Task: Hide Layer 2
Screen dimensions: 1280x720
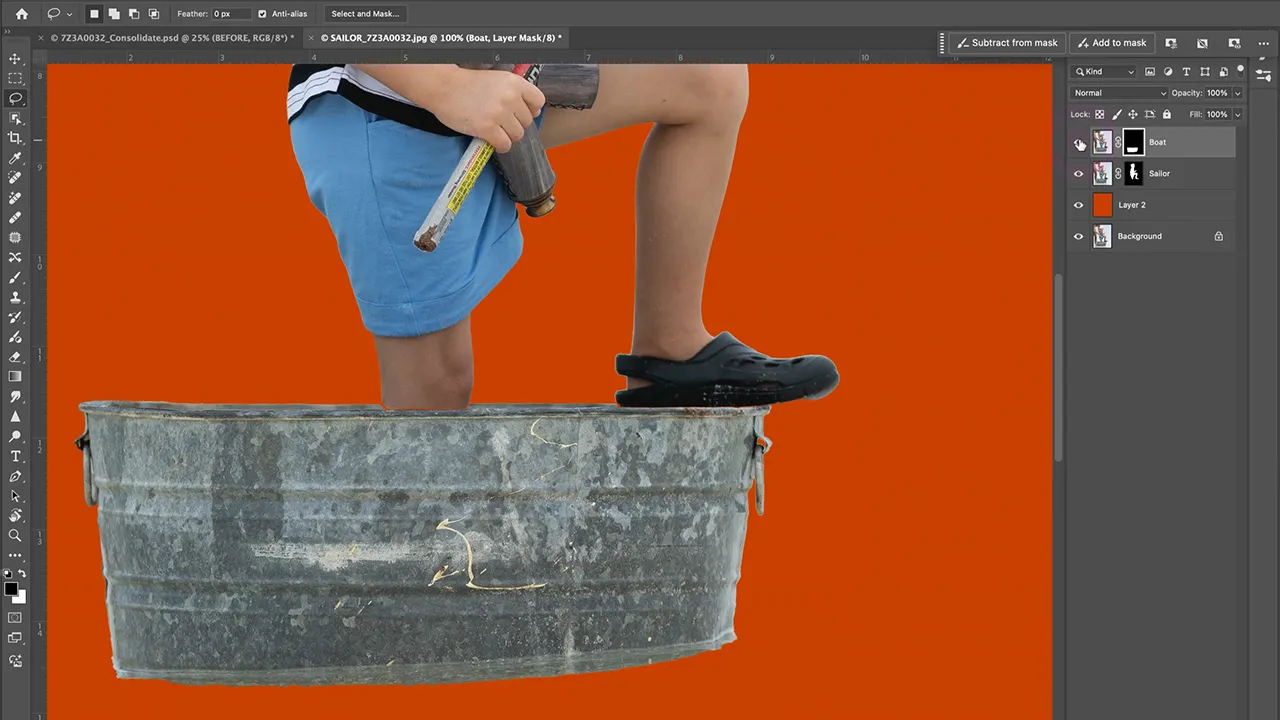Action: coord(1078,205)
